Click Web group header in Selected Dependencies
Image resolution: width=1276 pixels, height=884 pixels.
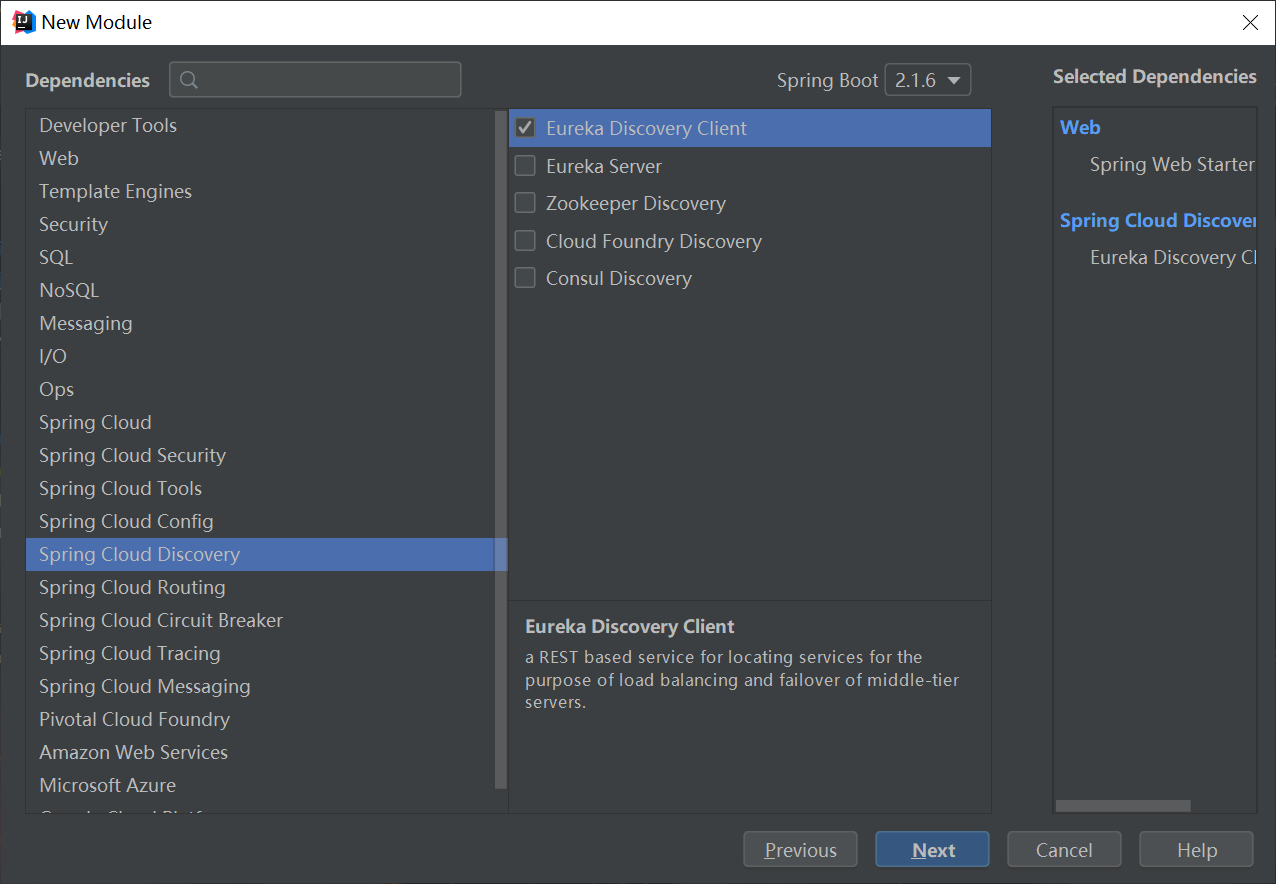click(1080, 127)
